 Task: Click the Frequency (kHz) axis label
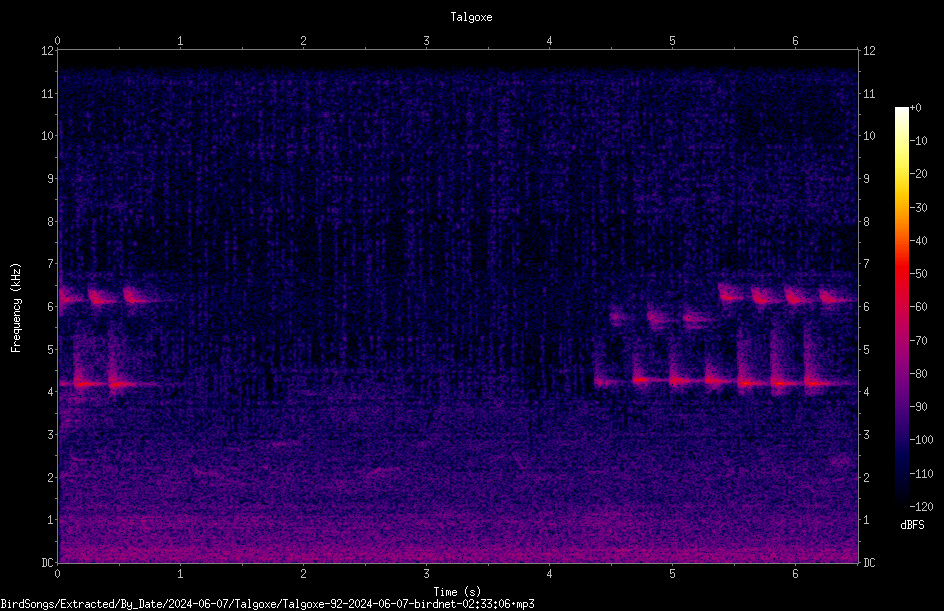click(x=16, y=308)
